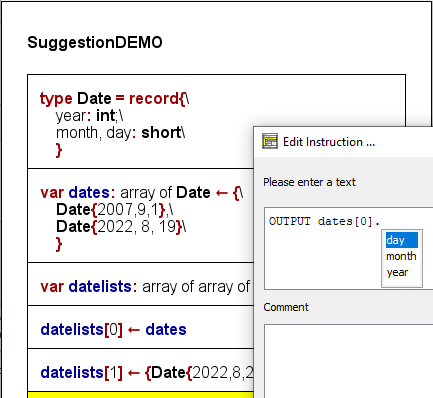The image size is (433, 398).
Task: Pick 'year' from the suggestion list
Action: point(402,272)
